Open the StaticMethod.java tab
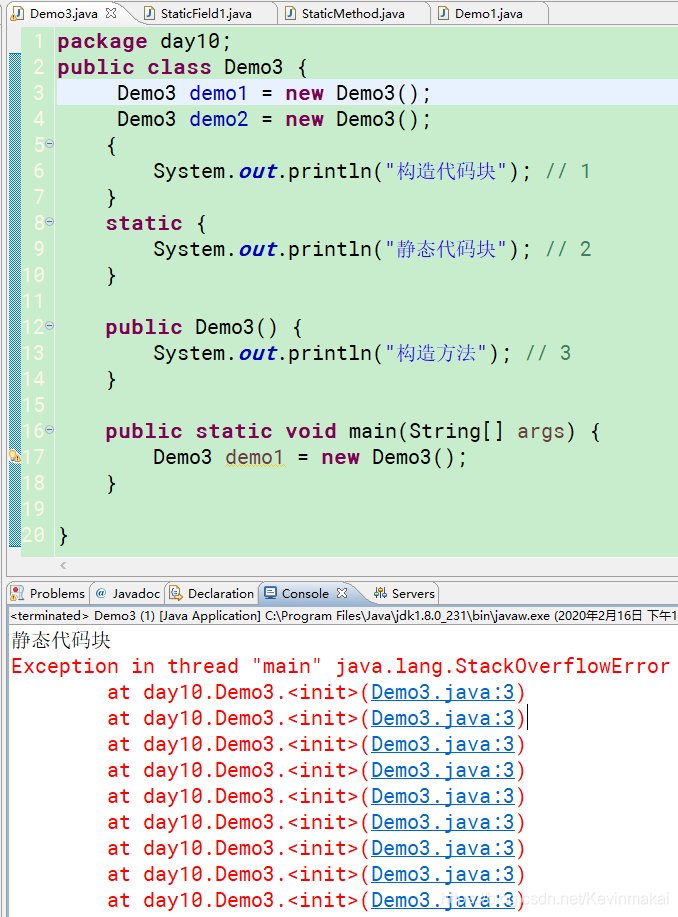 353,13
